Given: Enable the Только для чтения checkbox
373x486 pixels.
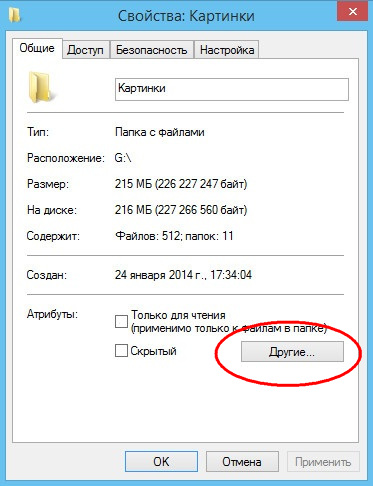Looking at the screenshot, I should (121, 322).
